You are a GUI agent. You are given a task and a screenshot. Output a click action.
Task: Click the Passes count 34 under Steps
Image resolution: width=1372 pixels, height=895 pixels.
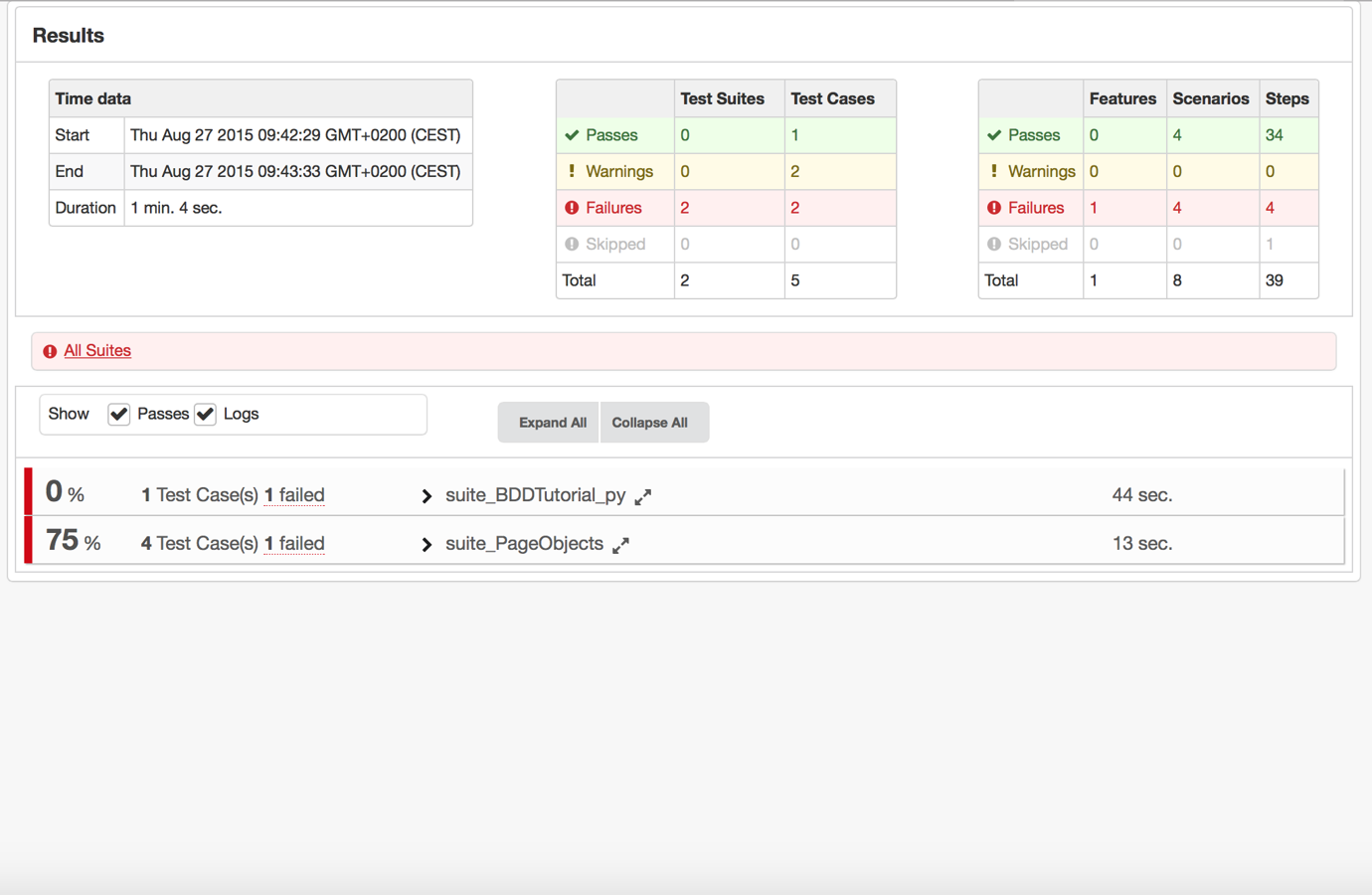pos(1275,135)
